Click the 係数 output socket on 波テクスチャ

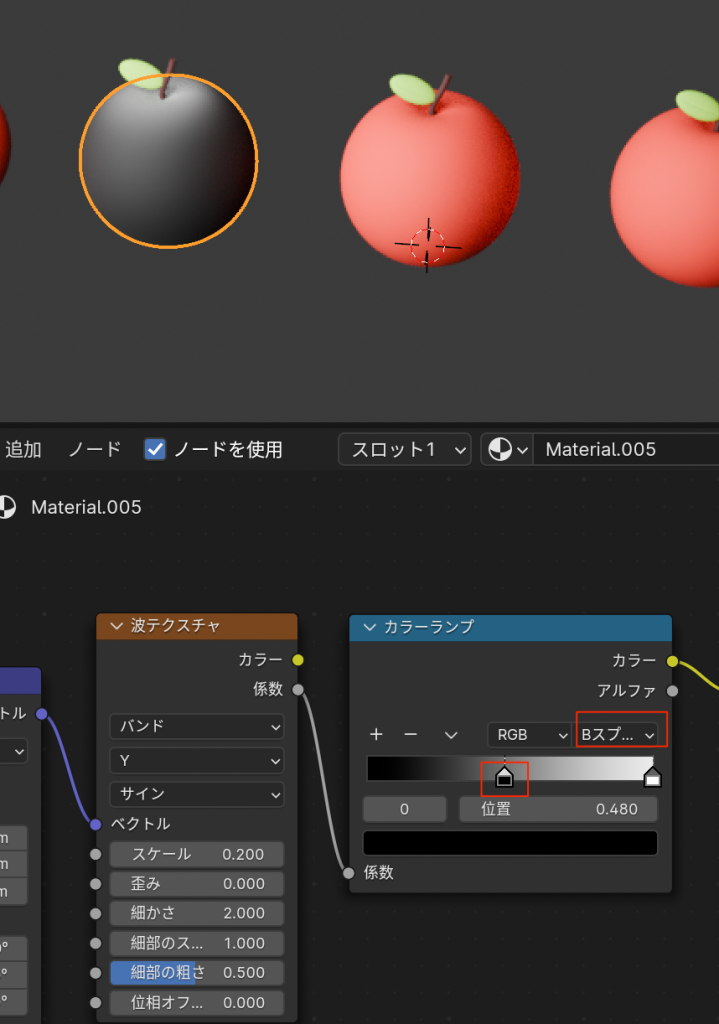pos(297,689)
